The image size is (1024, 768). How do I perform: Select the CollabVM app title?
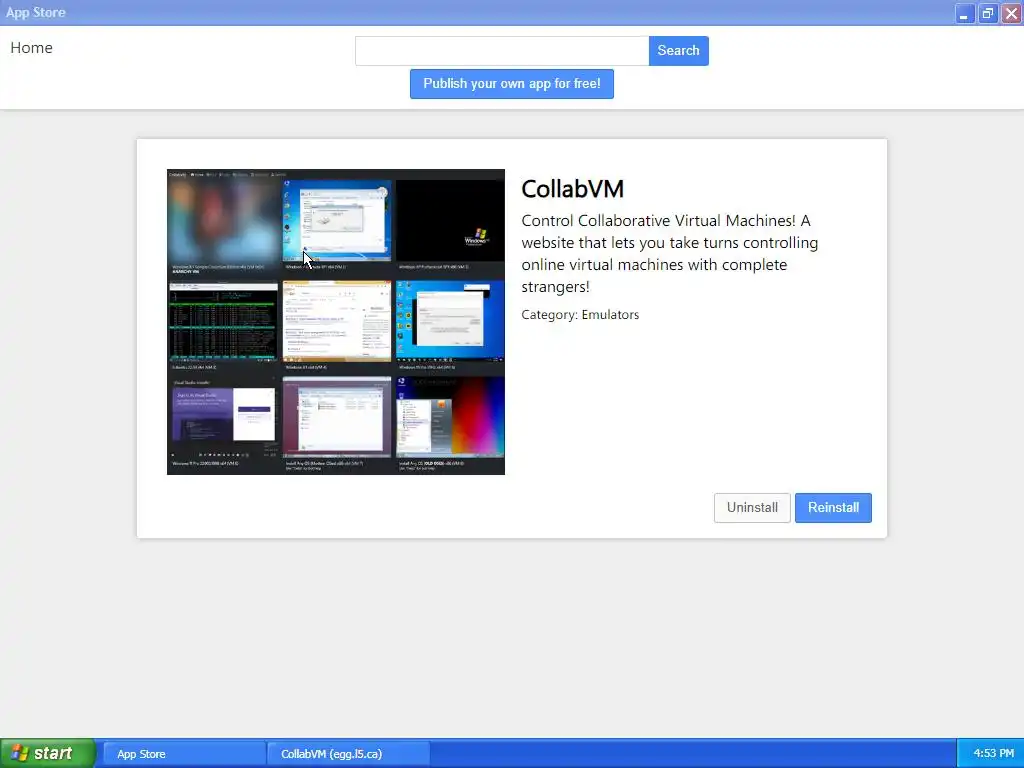pos(572,189)
